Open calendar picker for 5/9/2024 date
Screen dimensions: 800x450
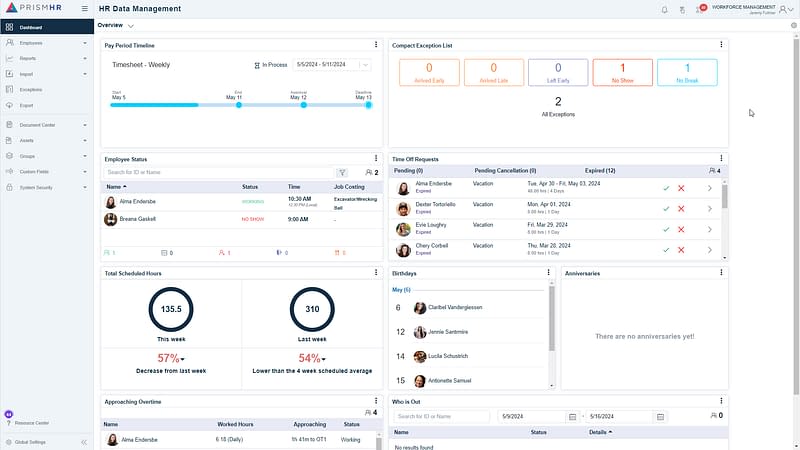[x=573, y=416]
